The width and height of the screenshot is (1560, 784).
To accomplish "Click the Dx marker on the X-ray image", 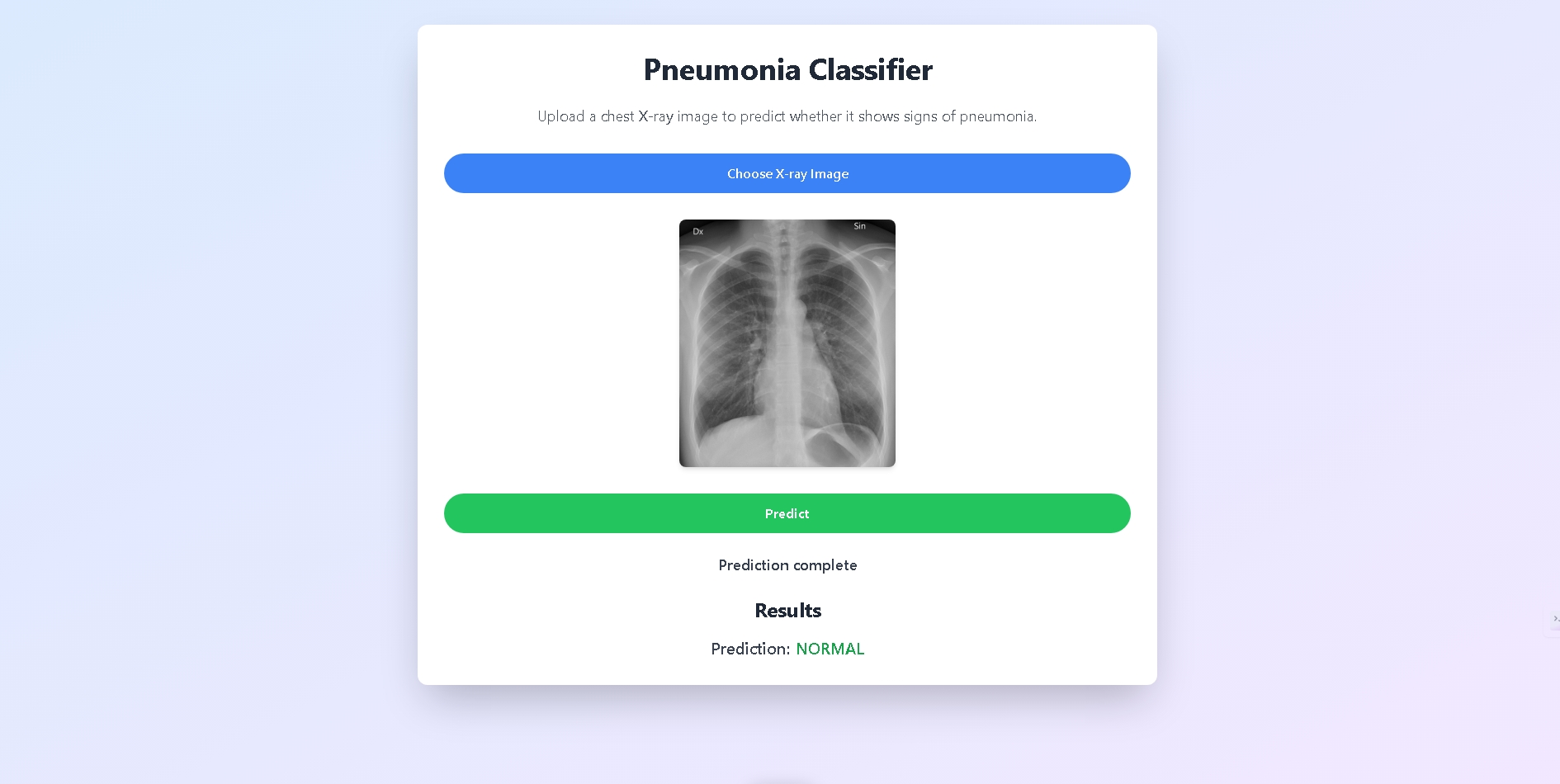I will (x=698, y=232).
